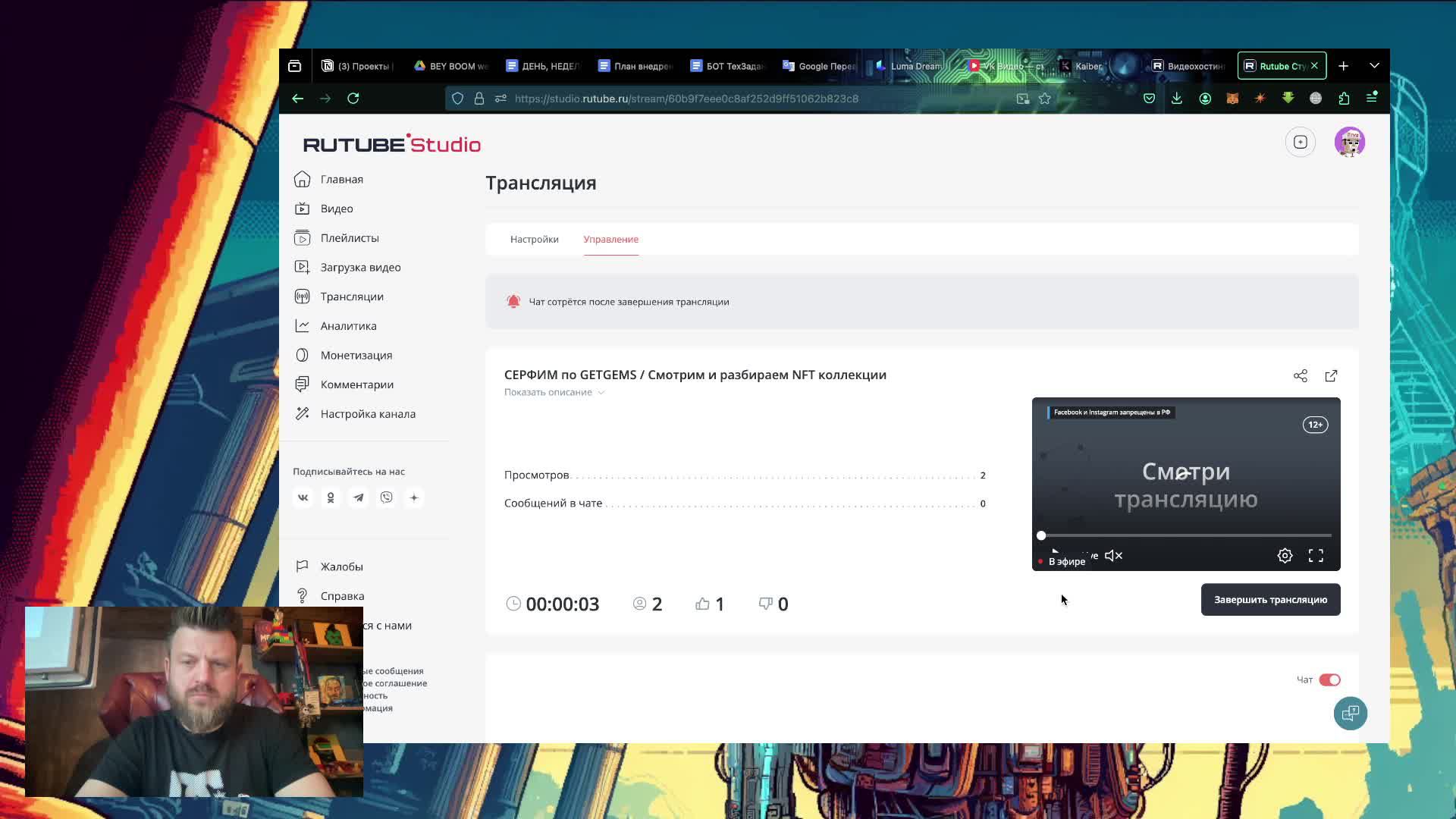
Task: Click the player progress slider handle
Action: pos(1041,535)
